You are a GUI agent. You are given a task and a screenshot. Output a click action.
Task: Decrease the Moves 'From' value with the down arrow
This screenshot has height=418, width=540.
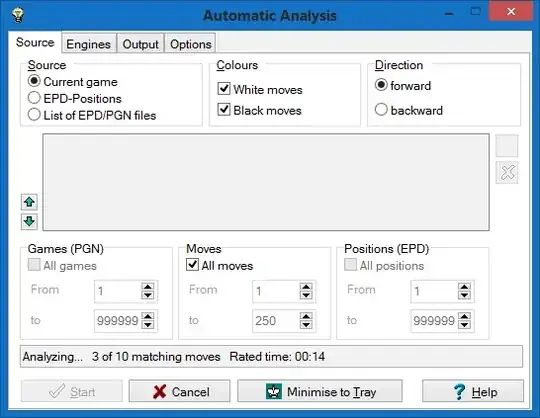[x=306, y=295]
